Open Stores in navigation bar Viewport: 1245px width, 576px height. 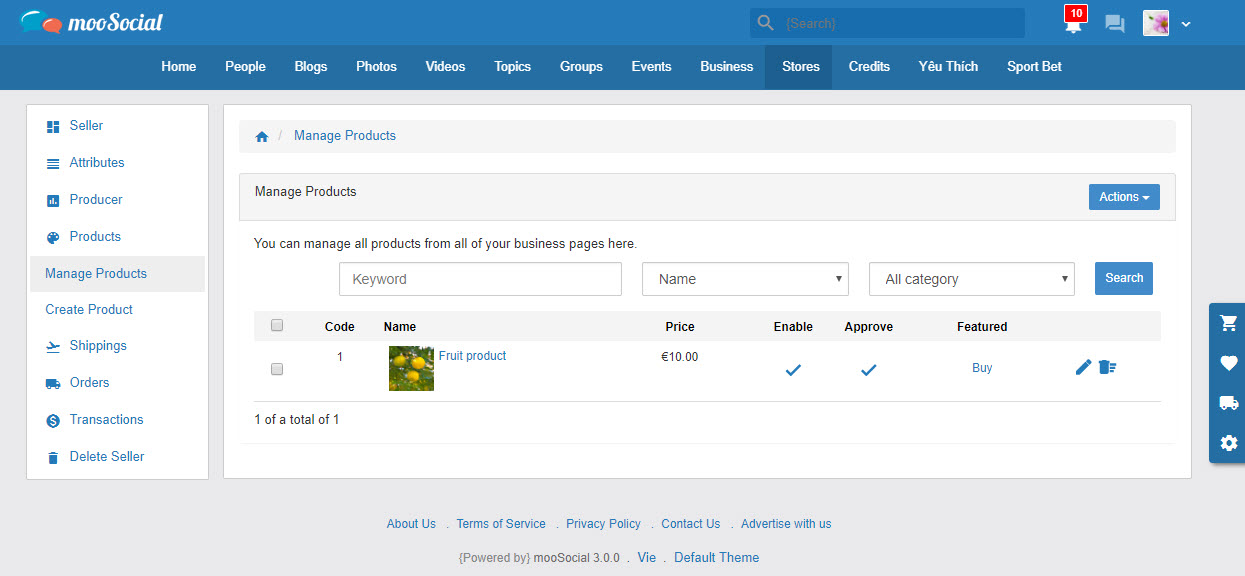(801, 66)
